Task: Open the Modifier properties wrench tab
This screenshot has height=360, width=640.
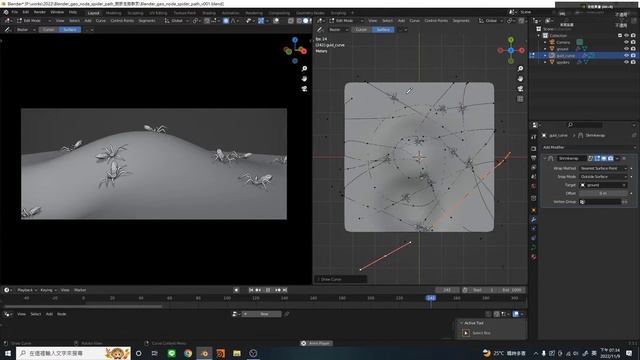Action: (x=533, y=220)
